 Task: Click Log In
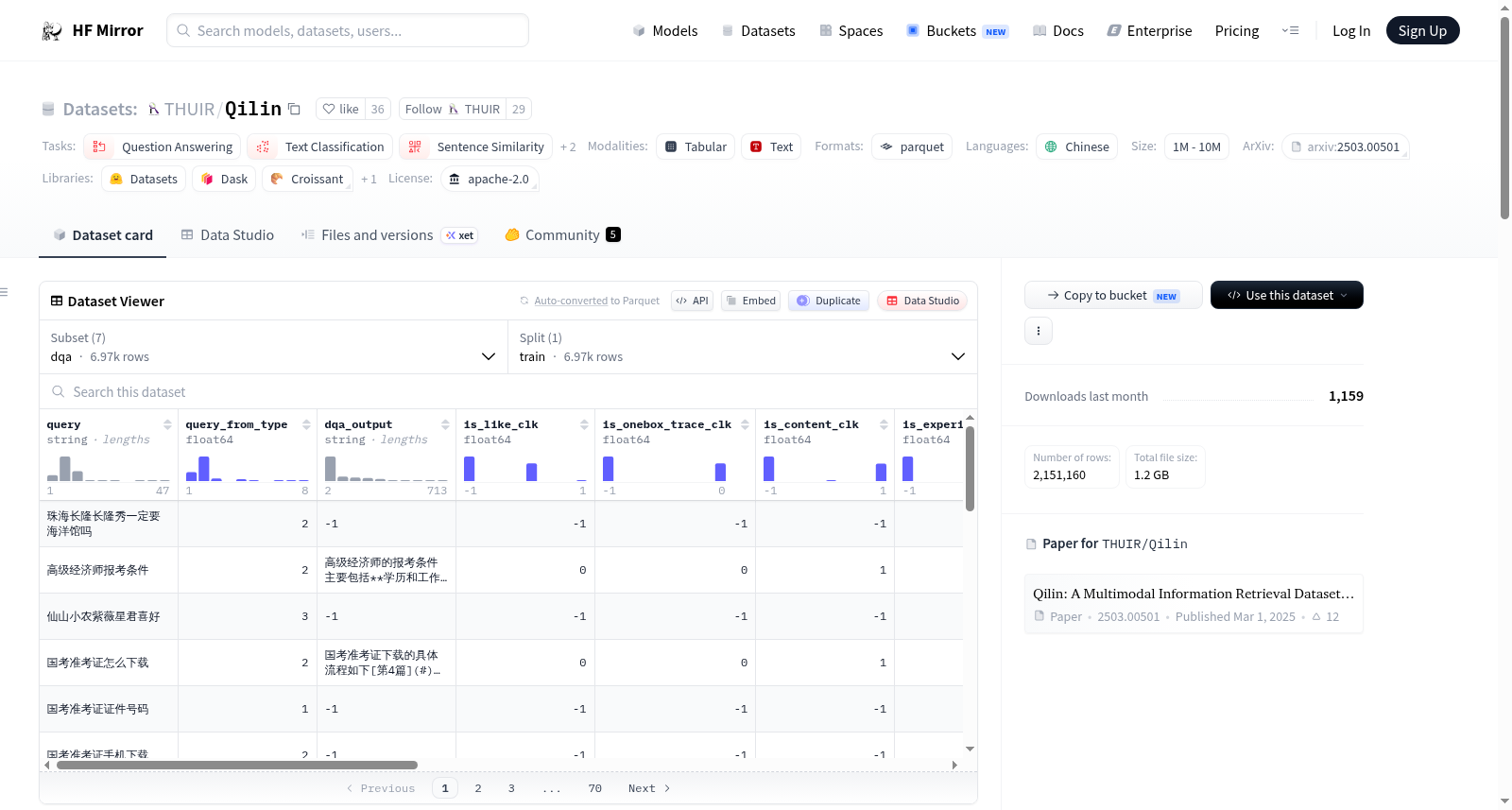point(1351,31)
